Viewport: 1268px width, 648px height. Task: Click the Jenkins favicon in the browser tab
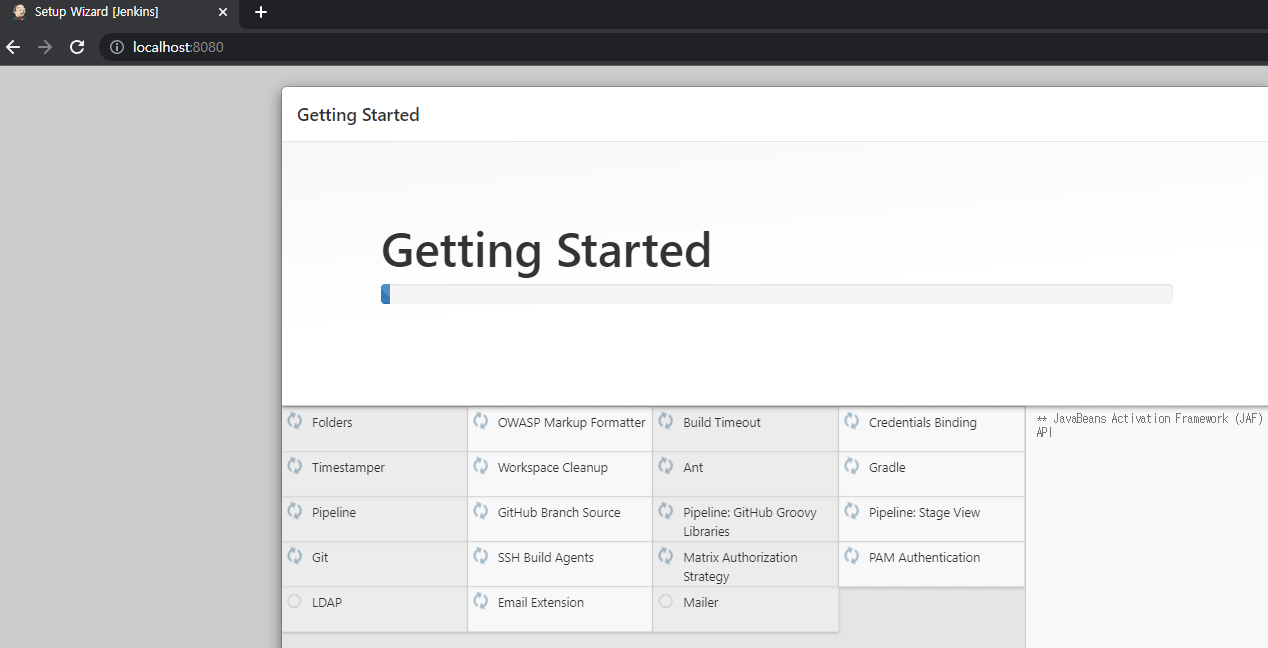pos(19,12)
